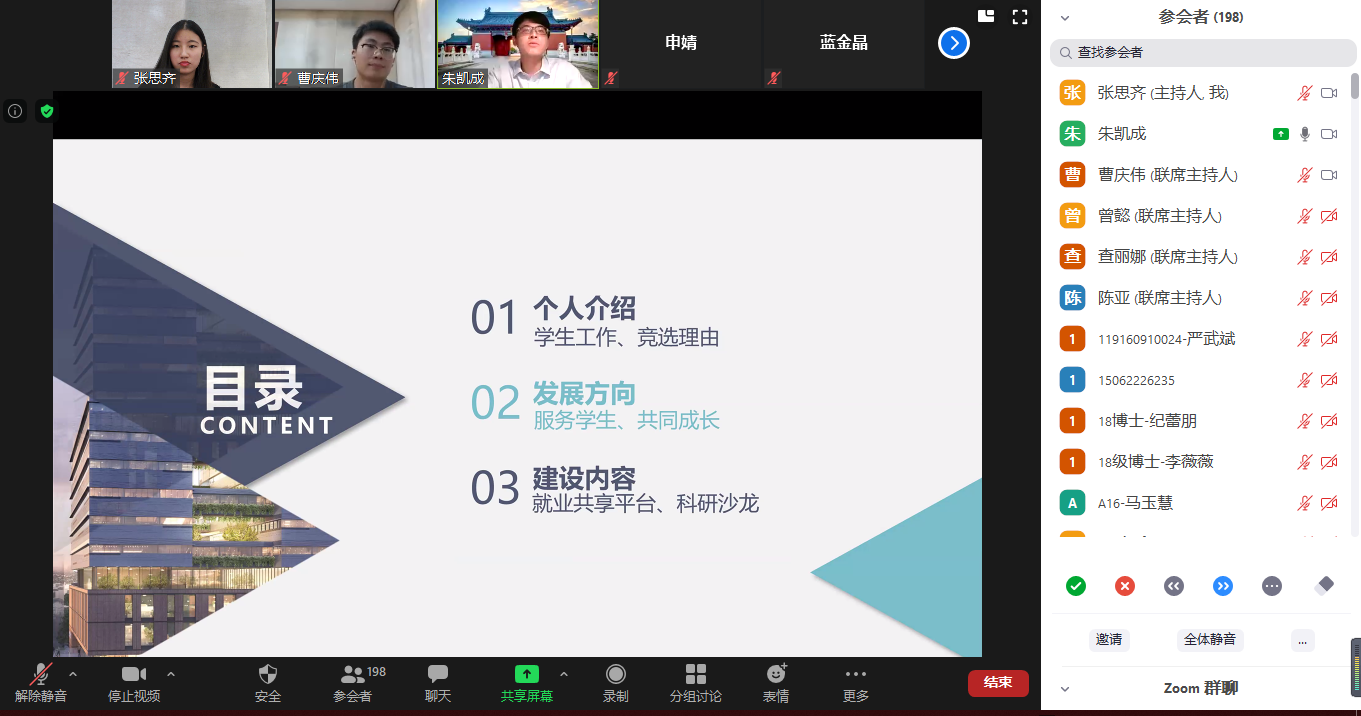Open the 更多 (More) options
1361x716 pixels.
[855, 682]
